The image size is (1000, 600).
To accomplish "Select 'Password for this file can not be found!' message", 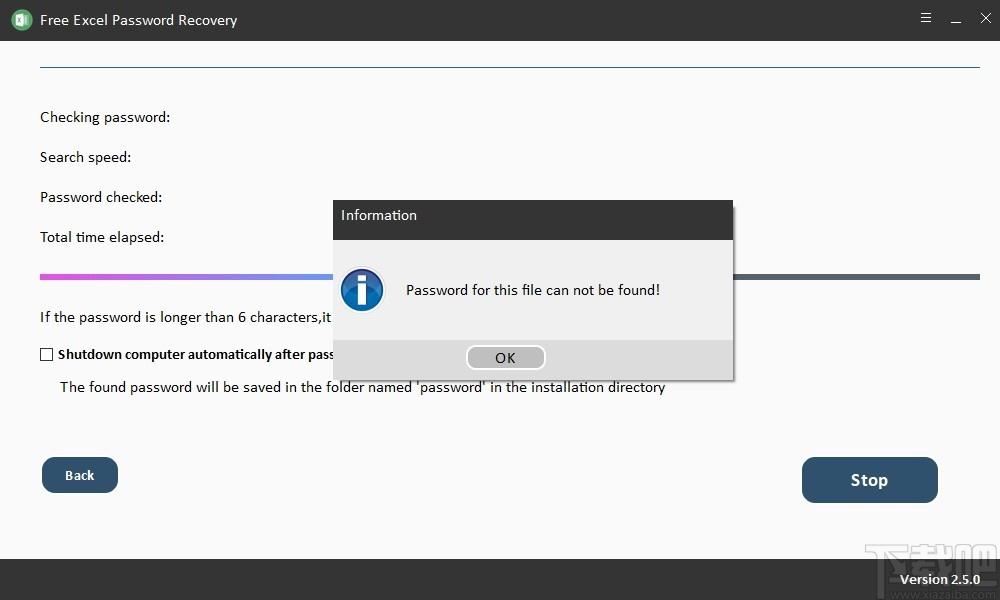I will pyautogui.click(x=533, y=290).
